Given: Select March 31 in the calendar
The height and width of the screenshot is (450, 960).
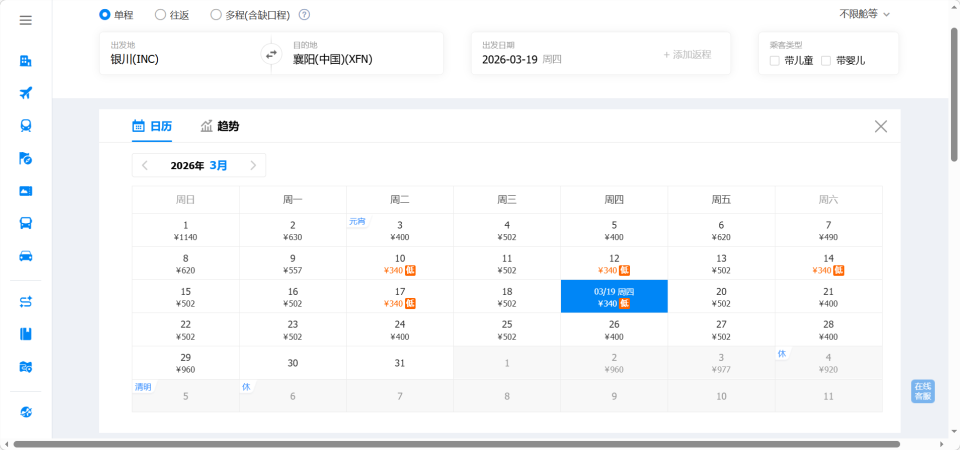Looking at the screenshot, I should click(x=400, y=362).
